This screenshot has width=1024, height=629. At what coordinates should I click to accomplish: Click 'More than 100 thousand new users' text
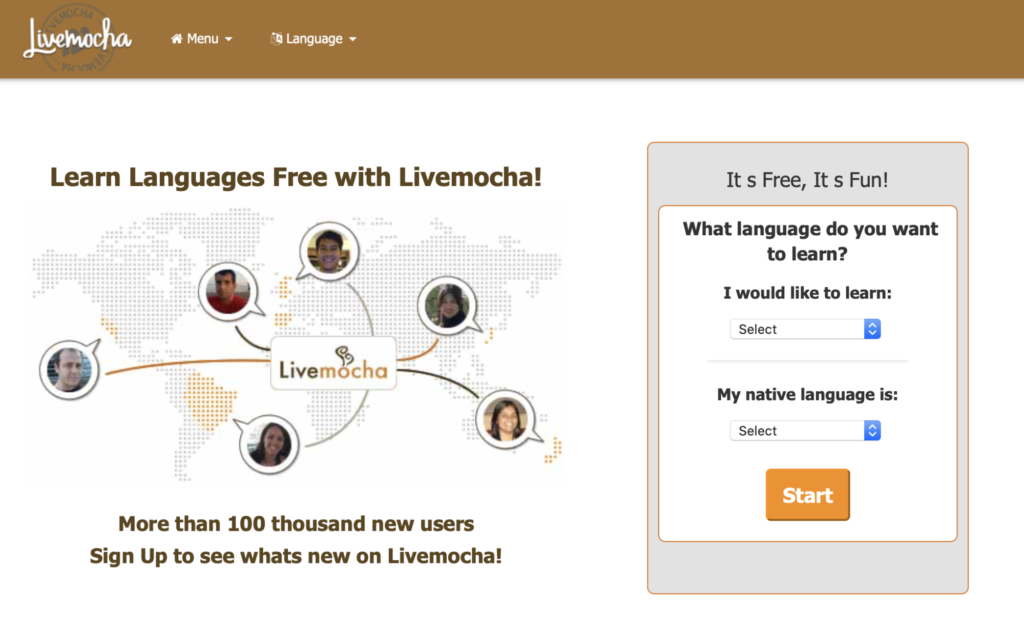click(x=296, y=524)
